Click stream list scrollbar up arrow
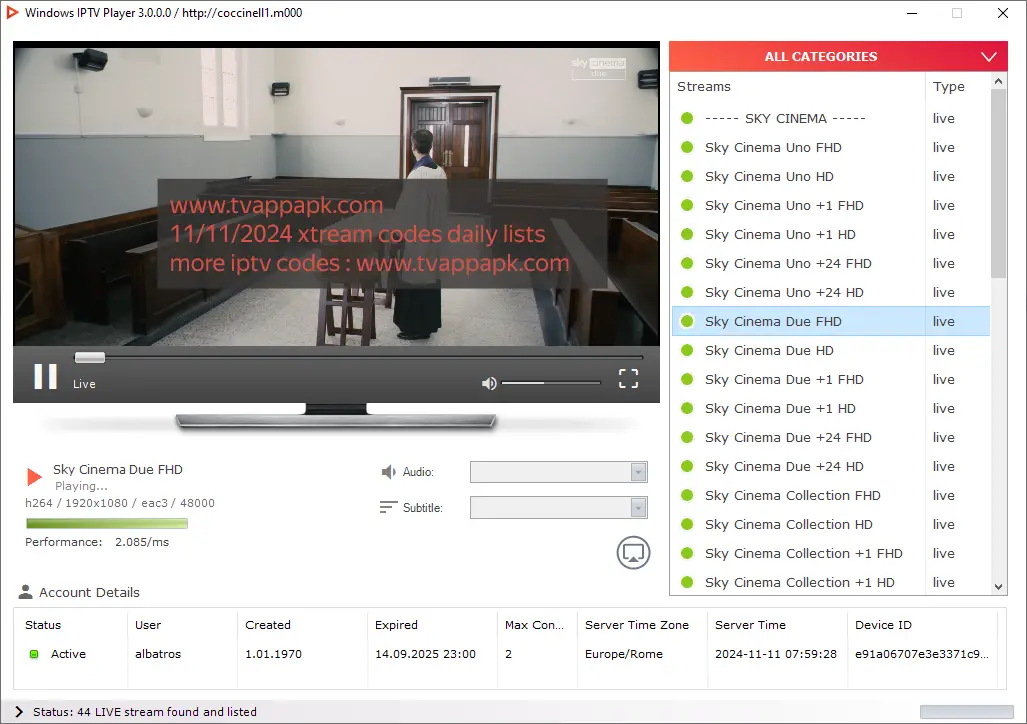The image size is (1027, 724). 998,81
